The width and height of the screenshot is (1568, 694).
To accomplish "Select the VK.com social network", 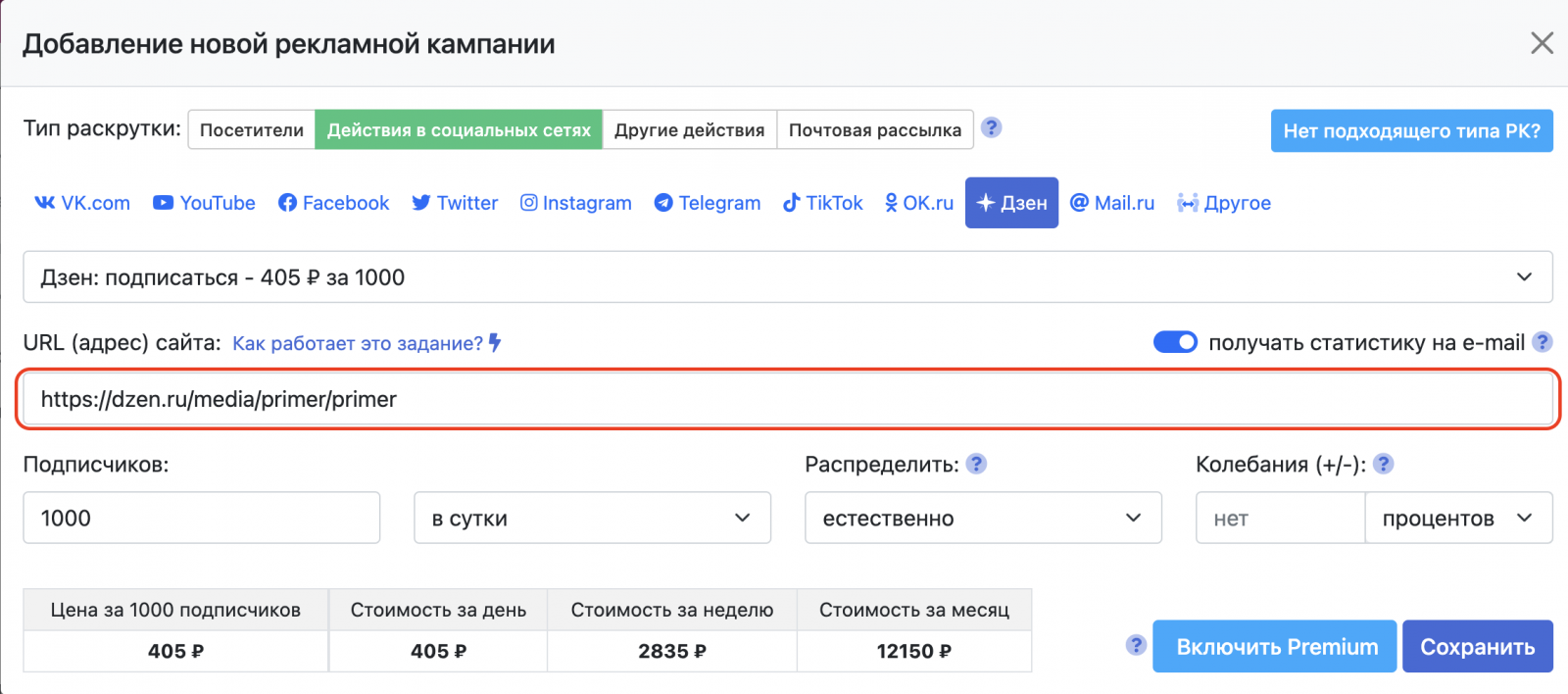I will pos(82,203).
